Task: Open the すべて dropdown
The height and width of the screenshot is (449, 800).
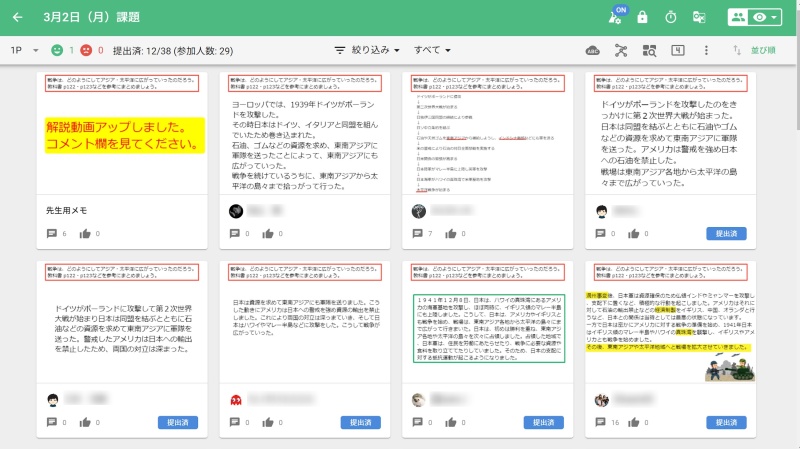Action: 432,50
